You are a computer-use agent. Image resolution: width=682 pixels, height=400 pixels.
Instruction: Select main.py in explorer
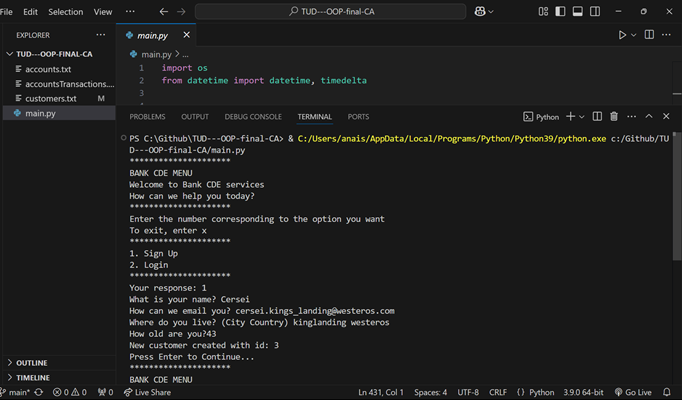tap(59, 113)
